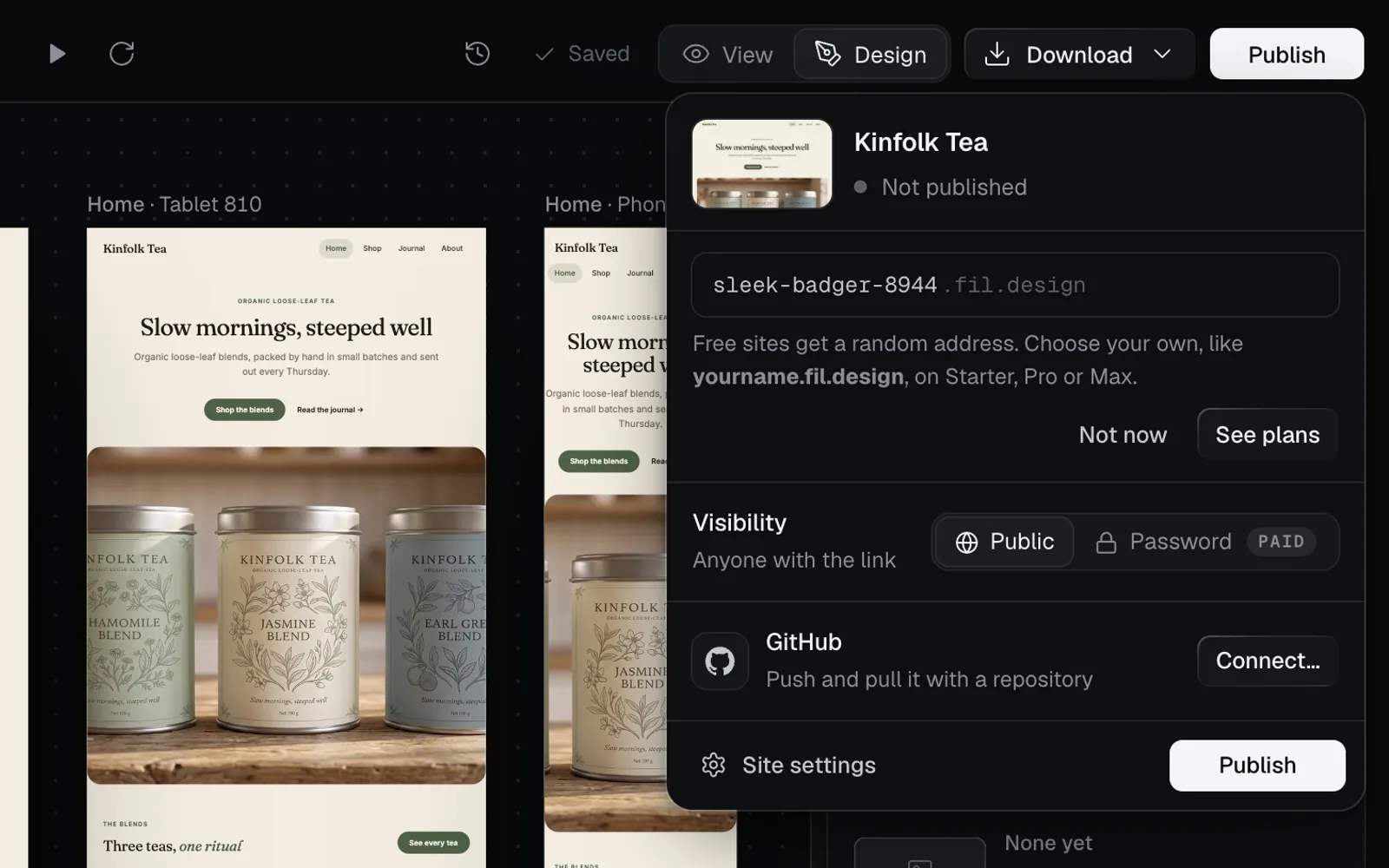Click the lock icon on Password option
Image resolution: width=1389 pixels, height=868 pixels.
pyautogui.click(x=1106, y=542)
